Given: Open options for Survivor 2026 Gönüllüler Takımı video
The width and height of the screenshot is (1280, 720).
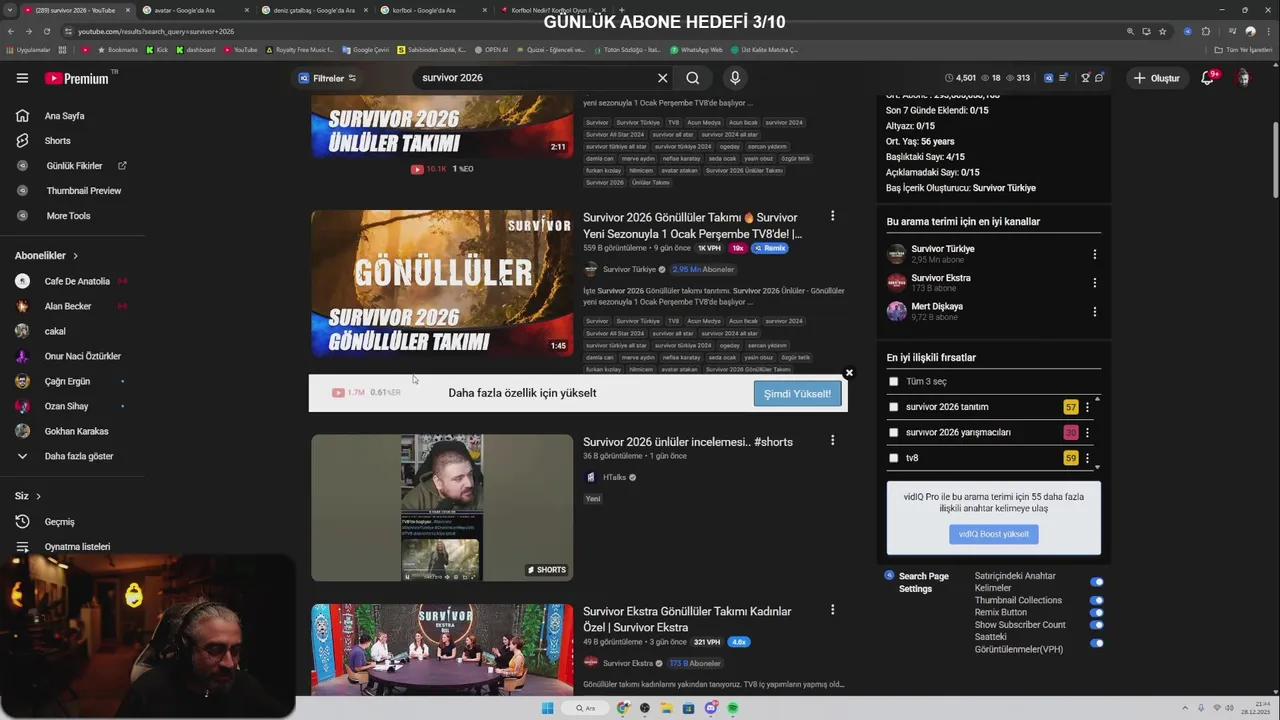Looking at the screenshot, I should click(832, 216).
